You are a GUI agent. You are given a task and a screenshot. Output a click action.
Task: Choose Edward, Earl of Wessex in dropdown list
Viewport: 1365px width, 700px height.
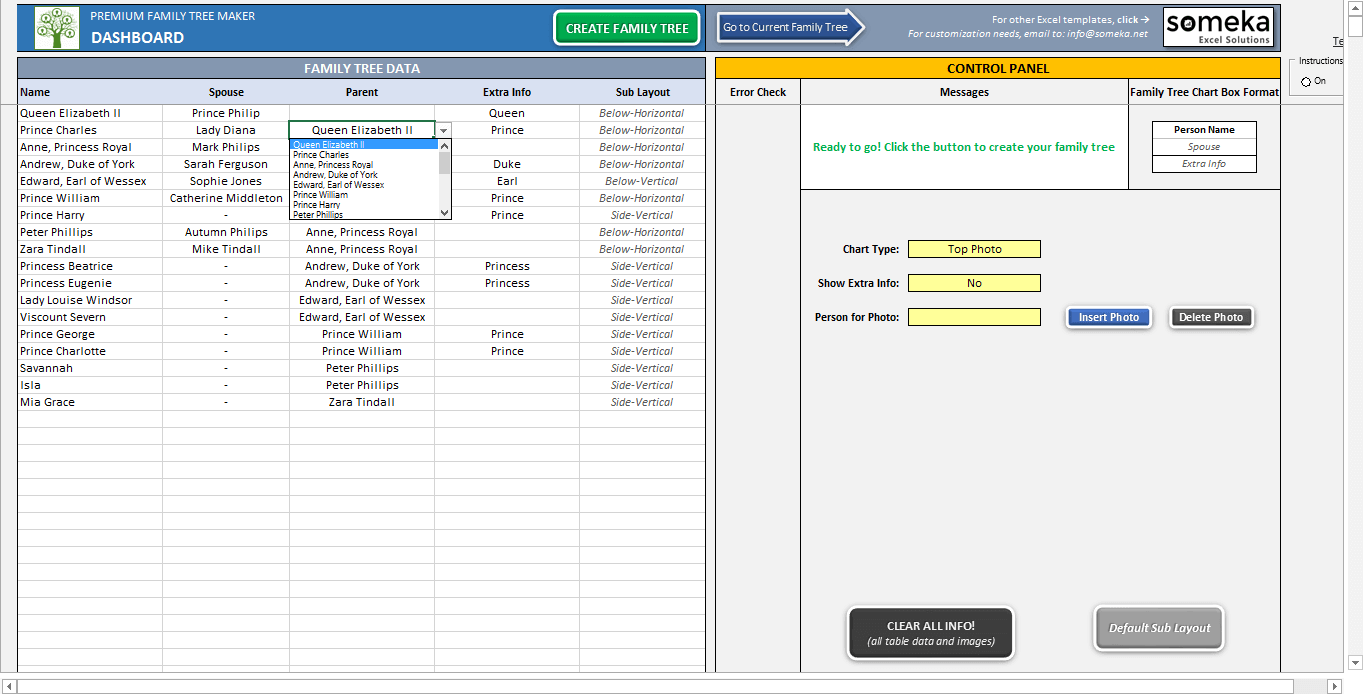[x=364, y=185]
